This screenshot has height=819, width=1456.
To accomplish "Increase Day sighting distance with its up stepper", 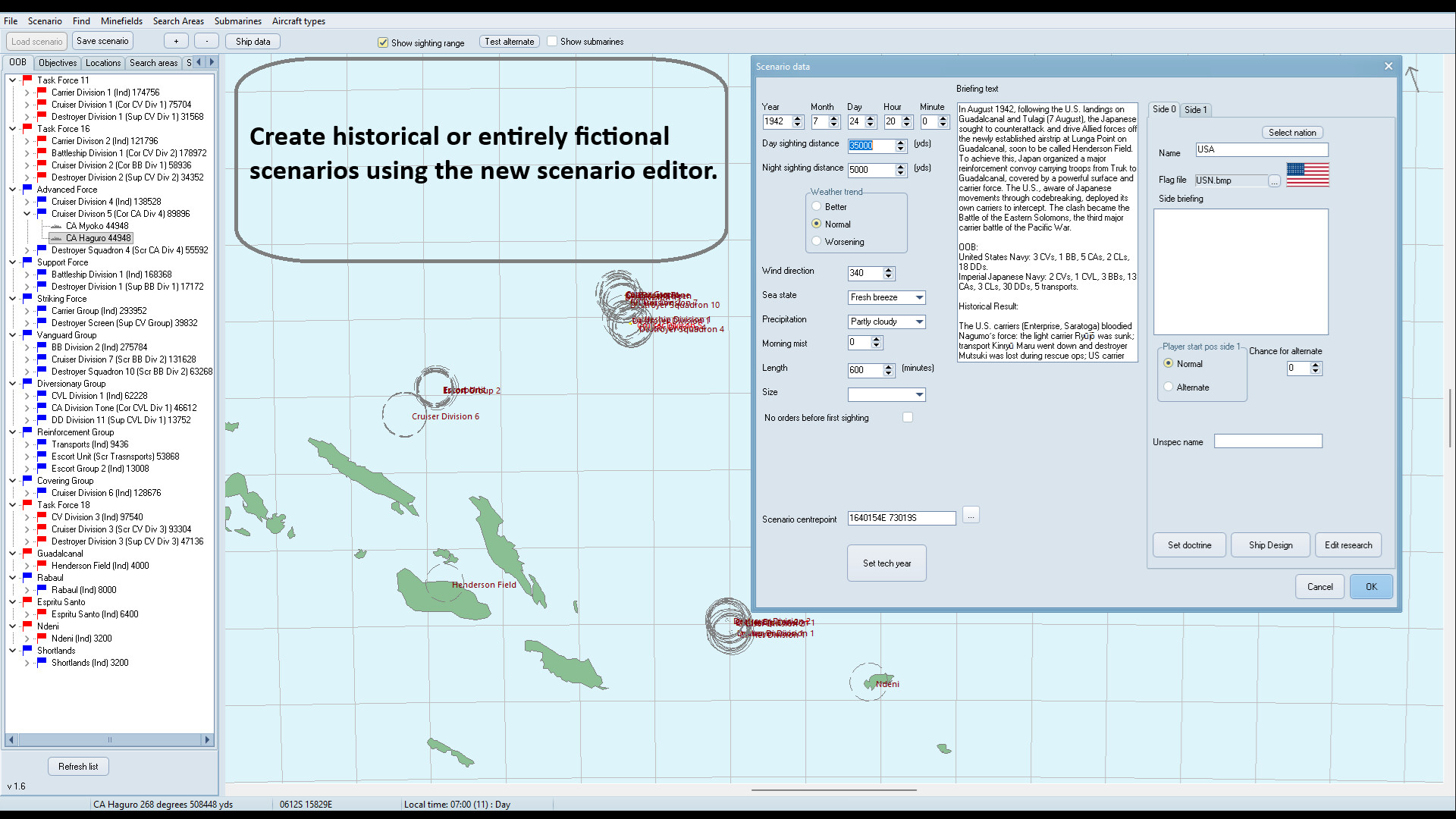I will tap(902, 142).
